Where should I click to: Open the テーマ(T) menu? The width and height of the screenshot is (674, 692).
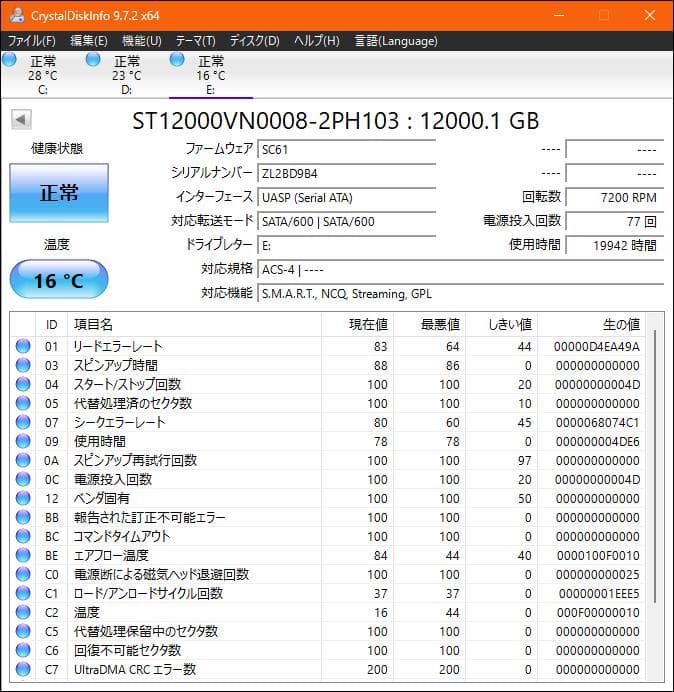click(196, 41)
